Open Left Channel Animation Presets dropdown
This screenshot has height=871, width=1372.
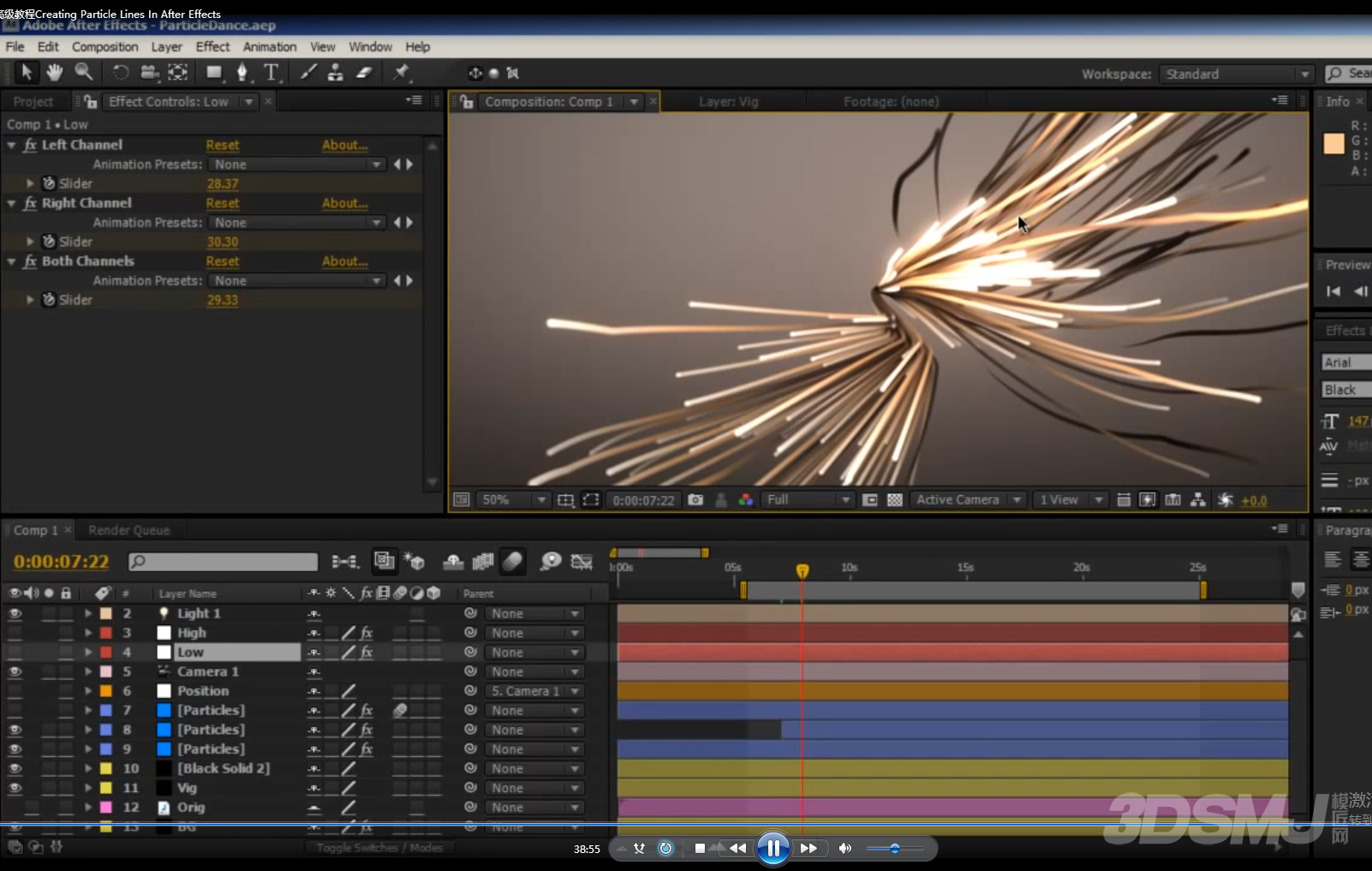tap(296, 164)
